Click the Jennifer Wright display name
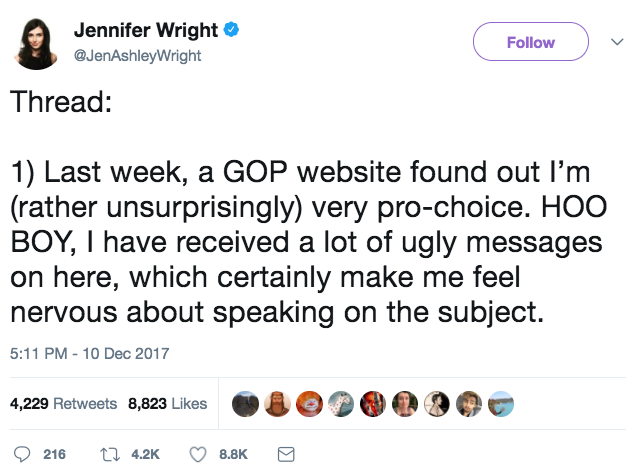 click(x=146, y=31)
